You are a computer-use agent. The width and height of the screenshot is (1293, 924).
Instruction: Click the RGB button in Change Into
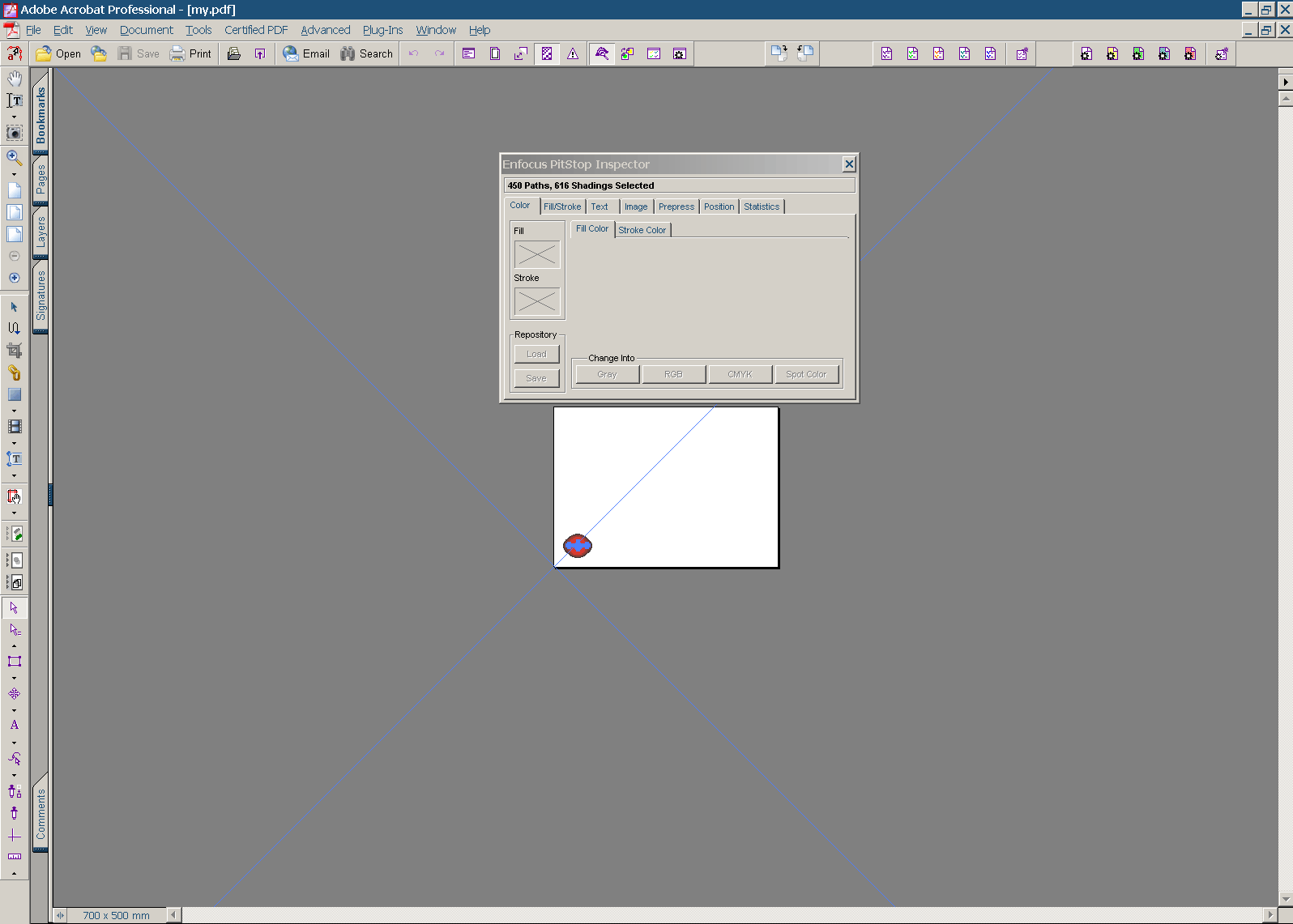673,374
